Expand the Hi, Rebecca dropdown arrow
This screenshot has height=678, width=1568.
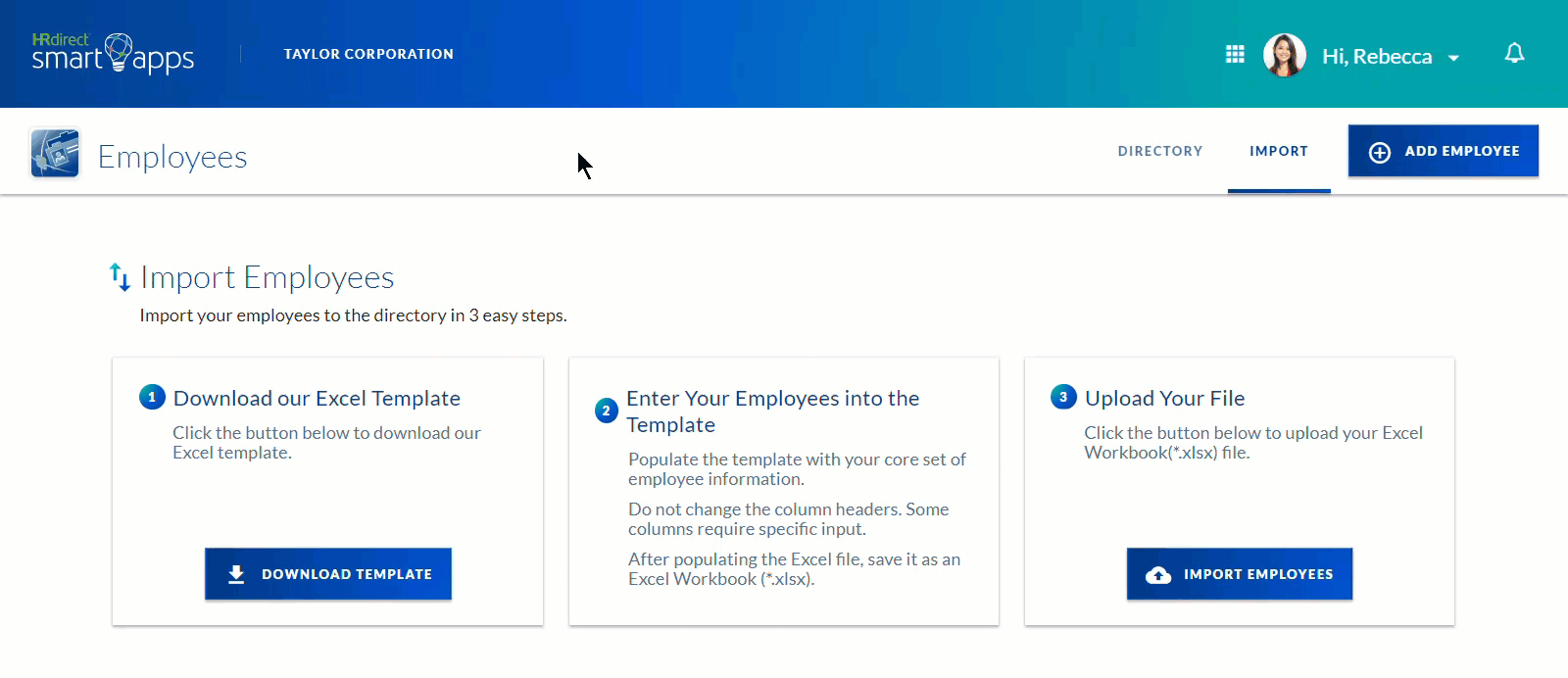click(1453, 58)
